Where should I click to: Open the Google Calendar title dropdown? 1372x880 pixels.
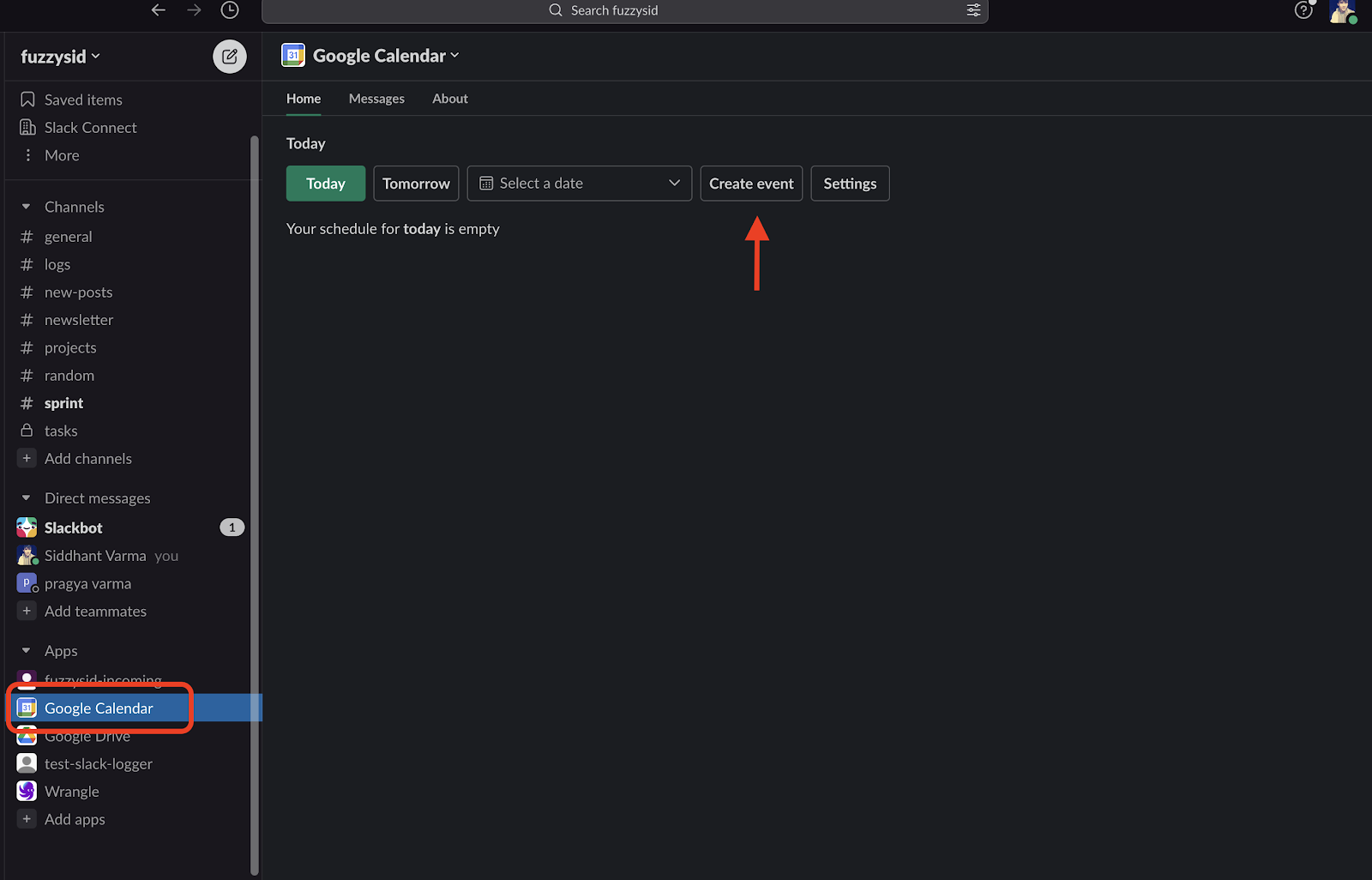pos(386,56)
